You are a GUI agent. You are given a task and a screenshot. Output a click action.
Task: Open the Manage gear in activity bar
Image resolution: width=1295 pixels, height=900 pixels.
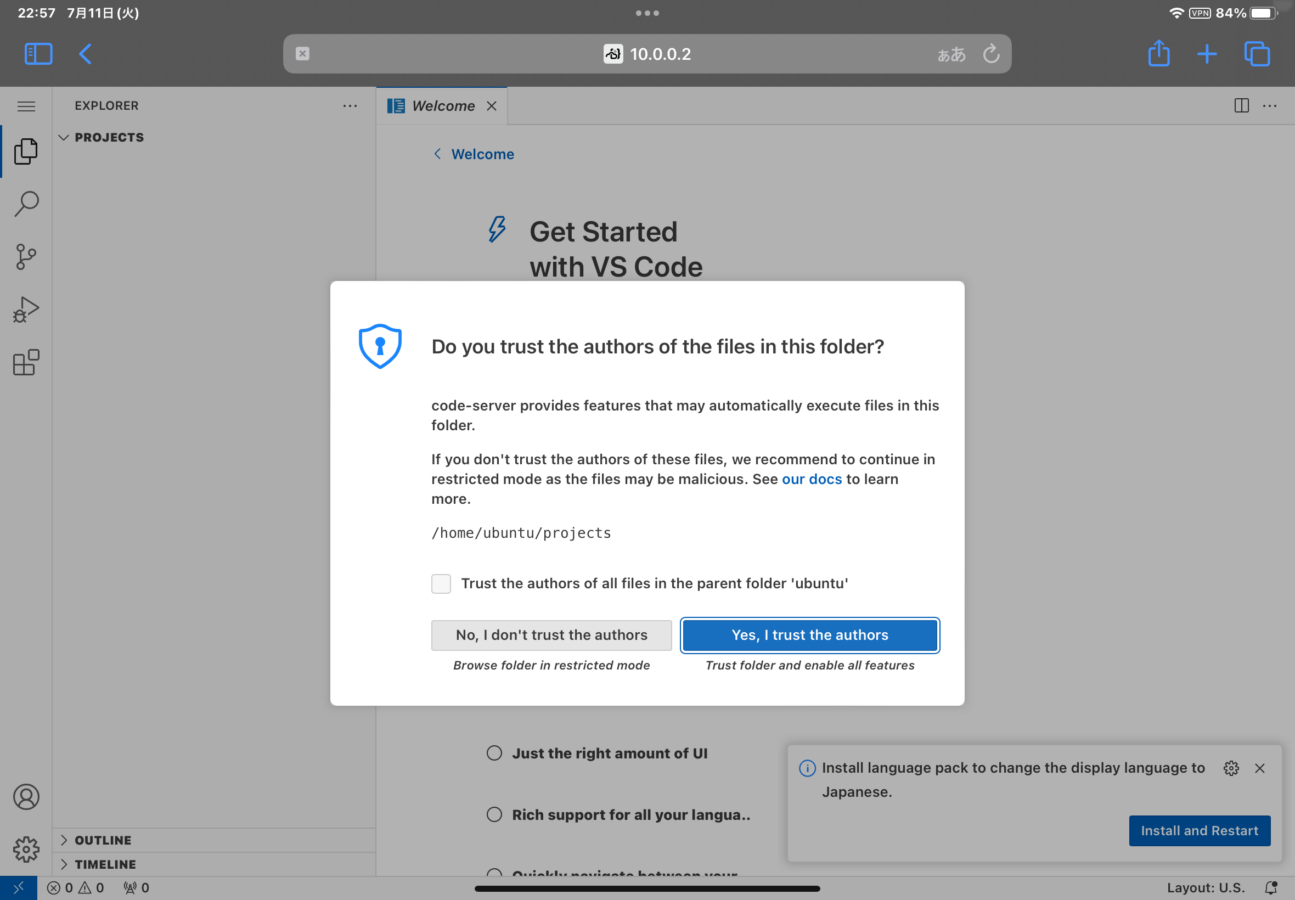point(26,850)
